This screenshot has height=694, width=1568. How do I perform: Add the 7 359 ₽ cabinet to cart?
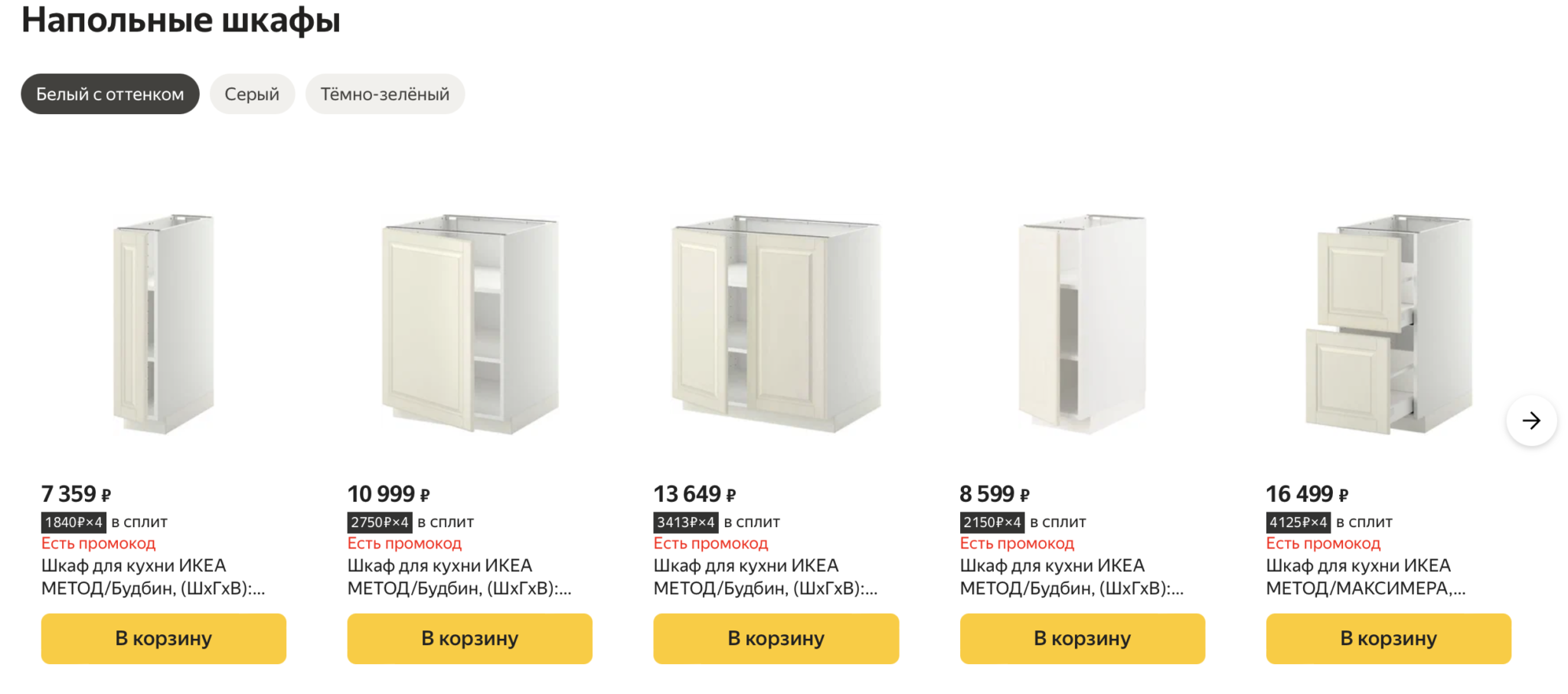[x=163, y=638]
